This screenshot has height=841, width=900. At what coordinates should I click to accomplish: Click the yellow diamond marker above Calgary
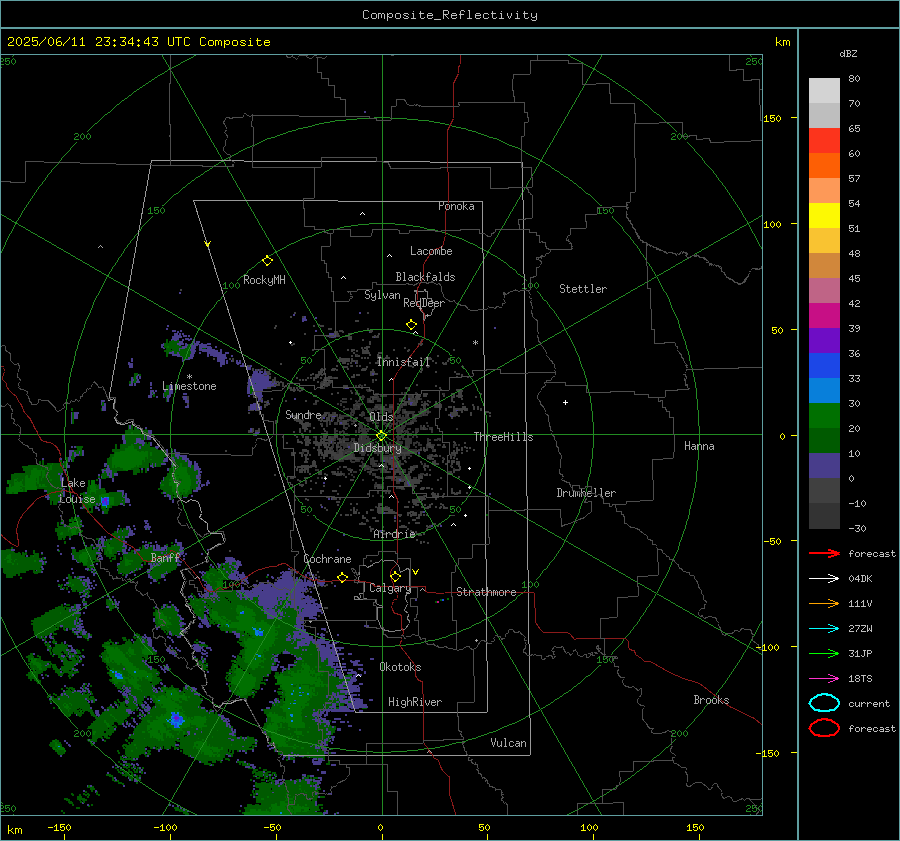pyautogui.click(x=395, y=576)
